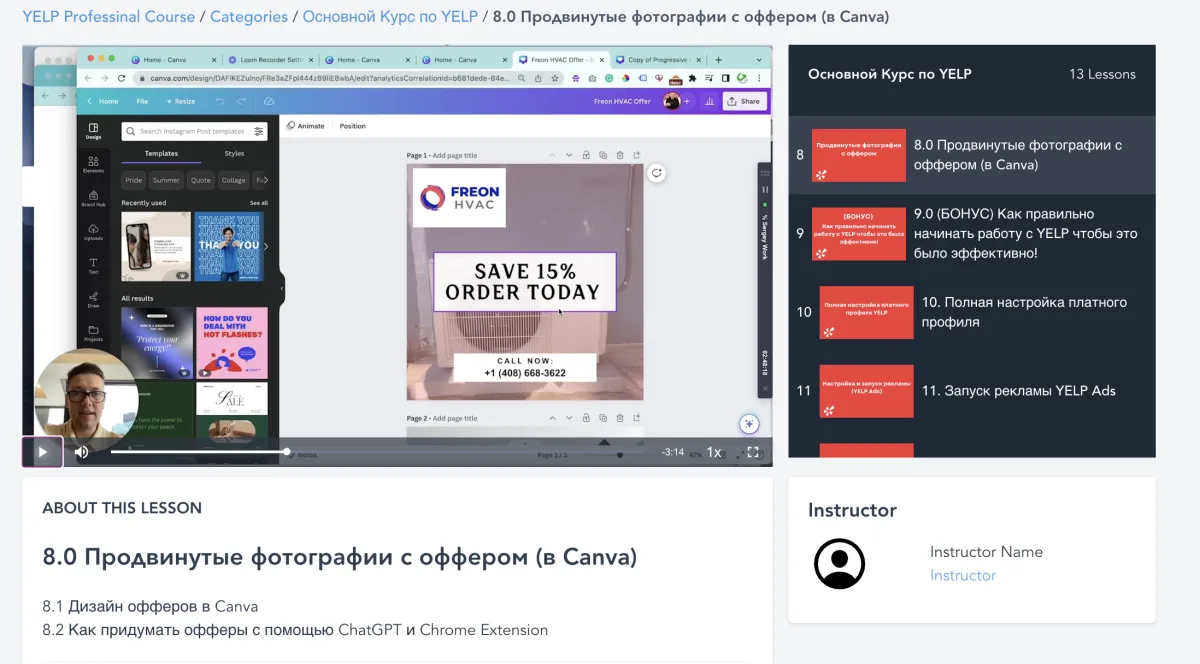Click the Thank You blue template thumbnail
The width and height of the screenshot is (1200, 664).
[x=228, y=245]
